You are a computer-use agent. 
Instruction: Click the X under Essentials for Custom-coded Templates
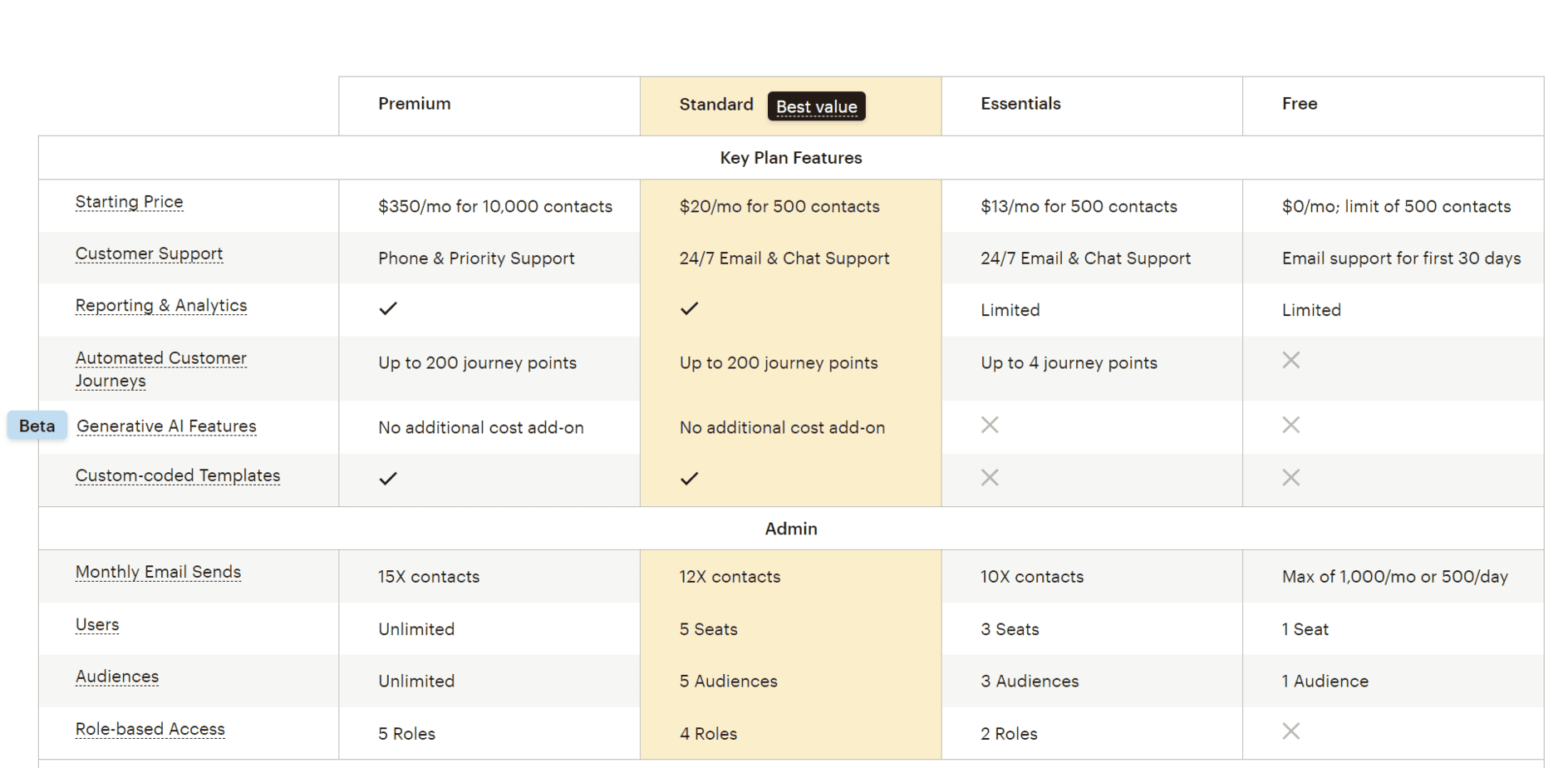point(989,477)
